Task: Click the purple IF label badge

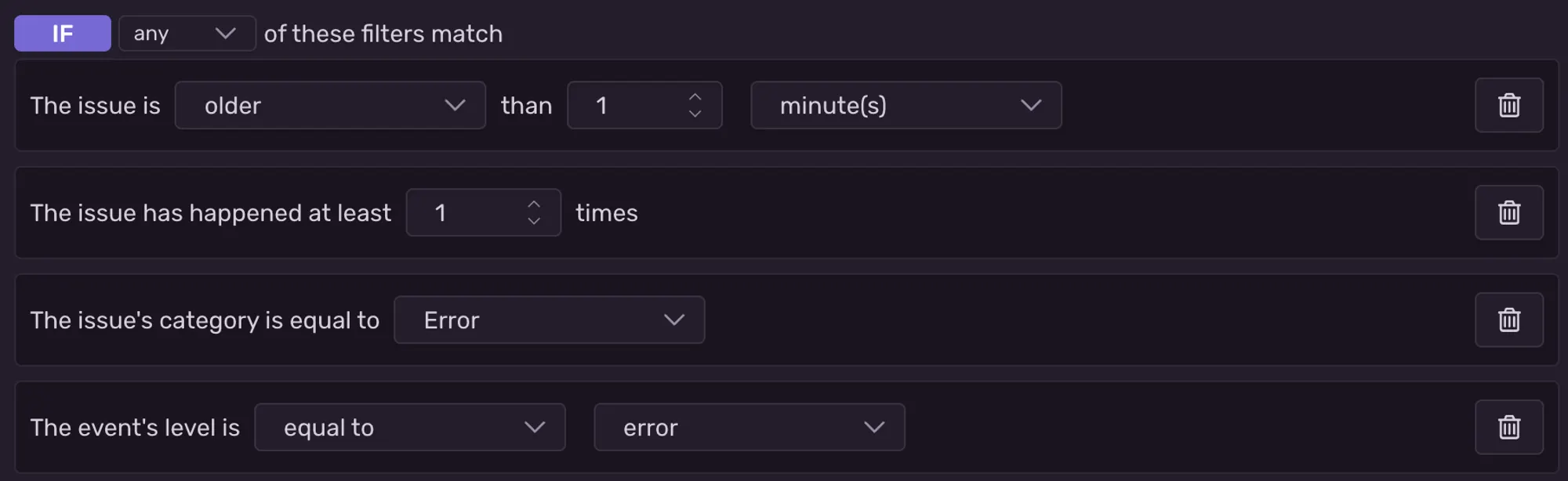Action: point(63,34)
